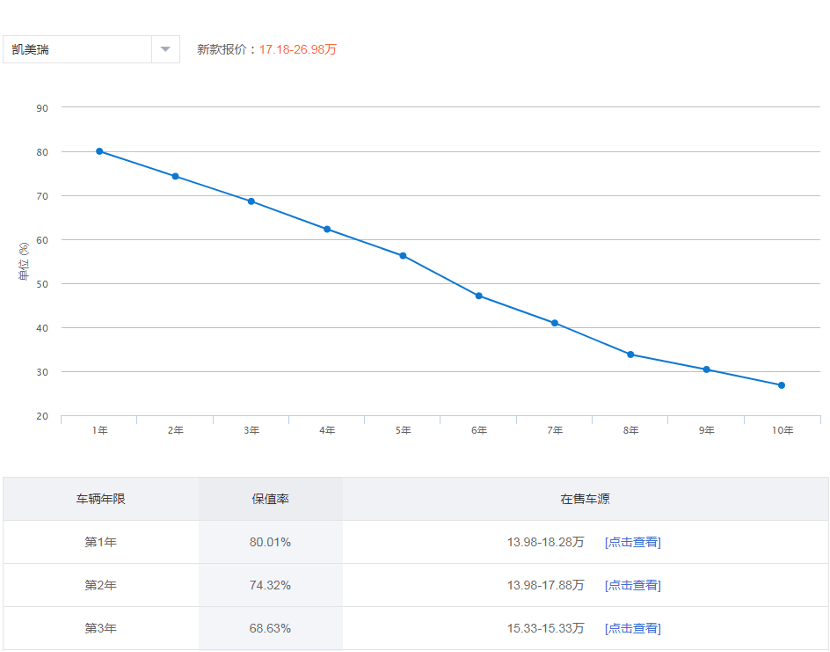The height and width of the screenshot is (652, 830).
Task: Select the 2年 data point on chart
Action: point(175,176)
